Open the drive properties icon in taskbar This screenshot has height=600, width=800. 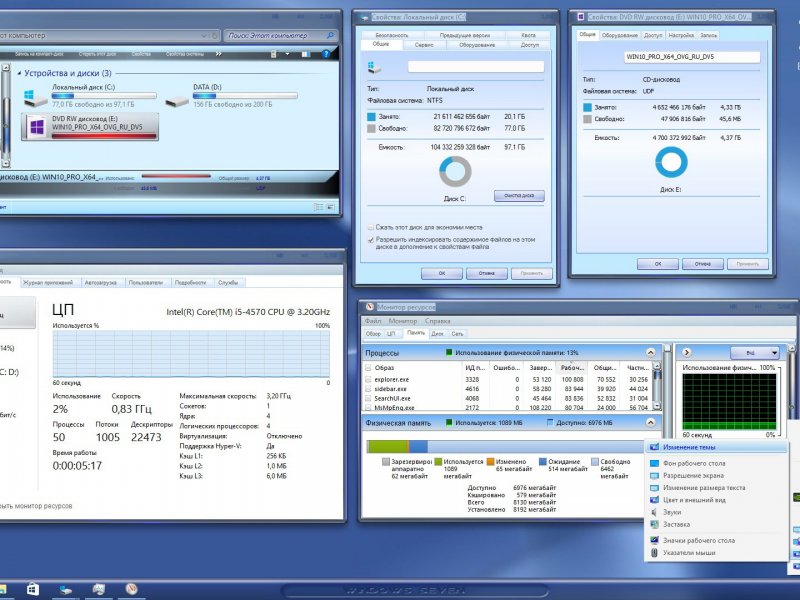tap(65, 589)
